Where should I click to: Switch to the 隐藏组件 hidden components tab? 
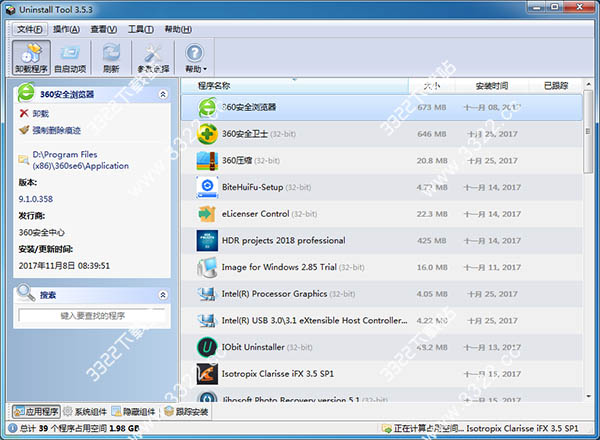tap(134, 412)
